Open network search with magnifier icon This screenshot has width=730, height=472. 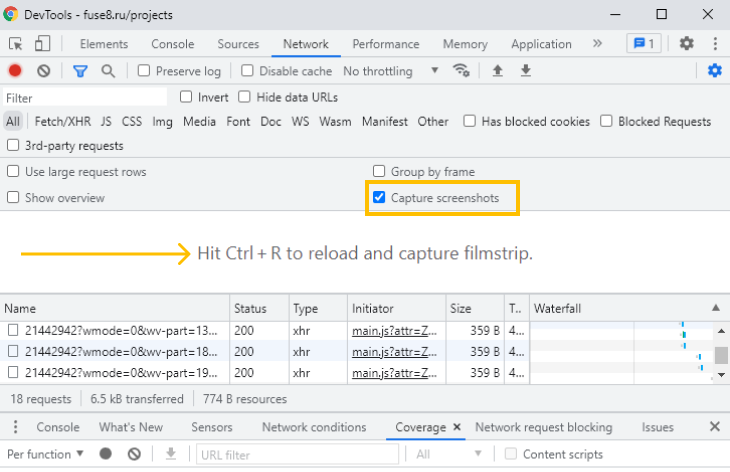[x=108, y=71]
